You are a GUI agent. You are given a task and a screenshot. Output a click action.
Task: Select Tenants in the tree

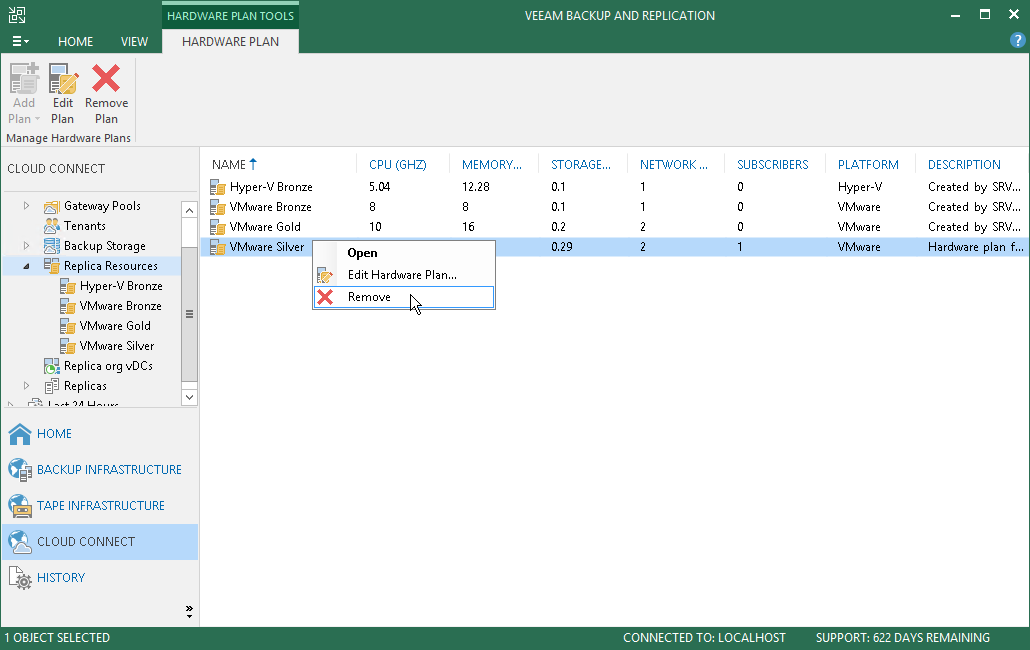tap(84, 226)
